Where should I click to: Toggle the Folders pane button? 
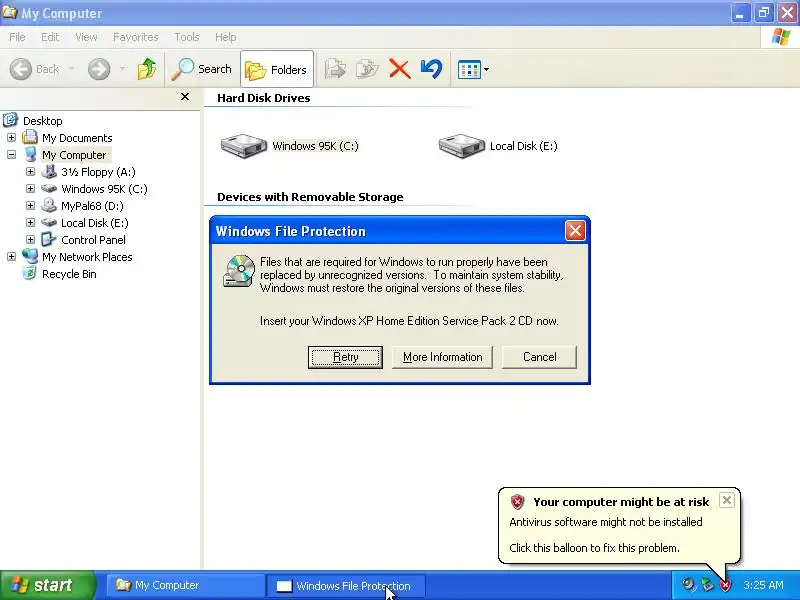click(x=277, y=69)
